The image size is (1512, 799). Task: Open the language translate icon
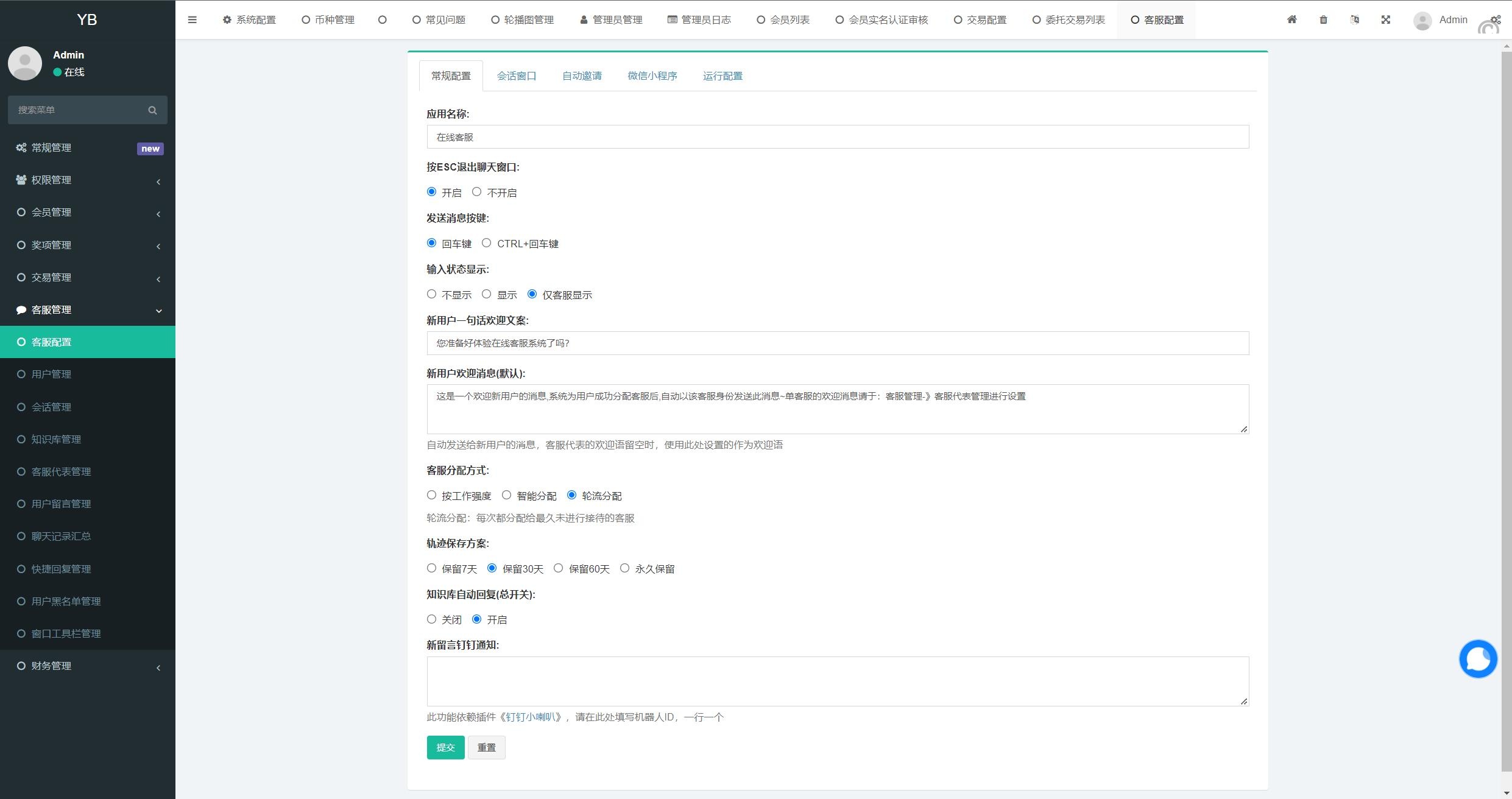1354,19
